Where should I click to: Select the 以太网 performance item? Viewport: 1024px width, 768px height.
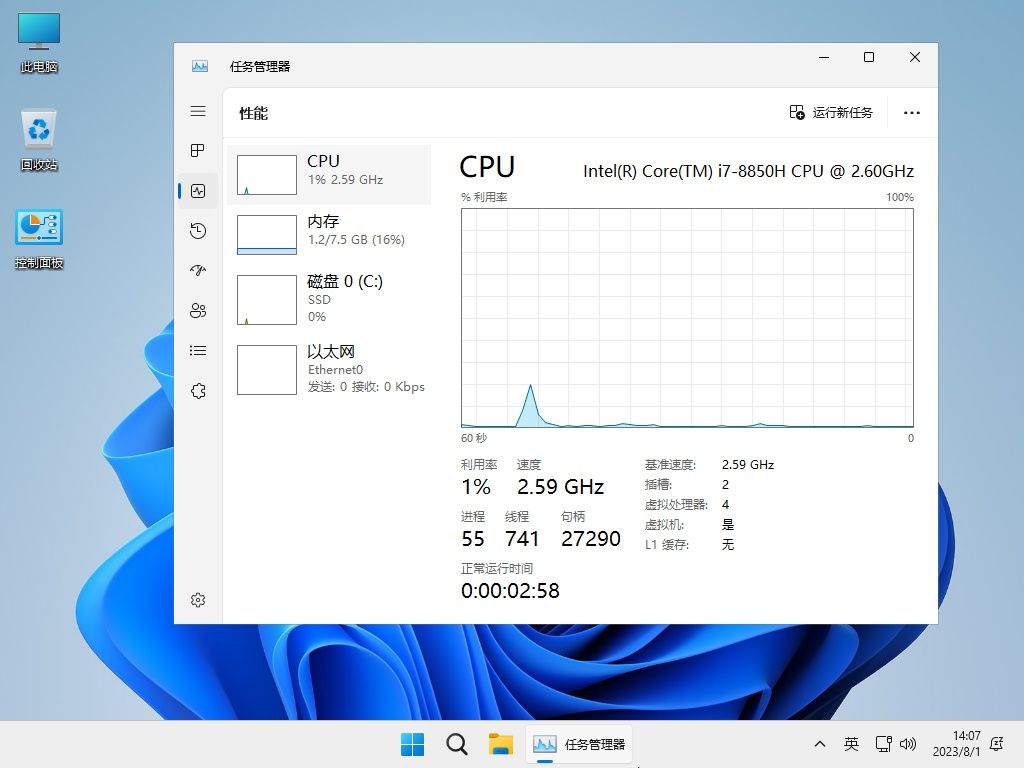pyautogui.click(x=329, y=370)
